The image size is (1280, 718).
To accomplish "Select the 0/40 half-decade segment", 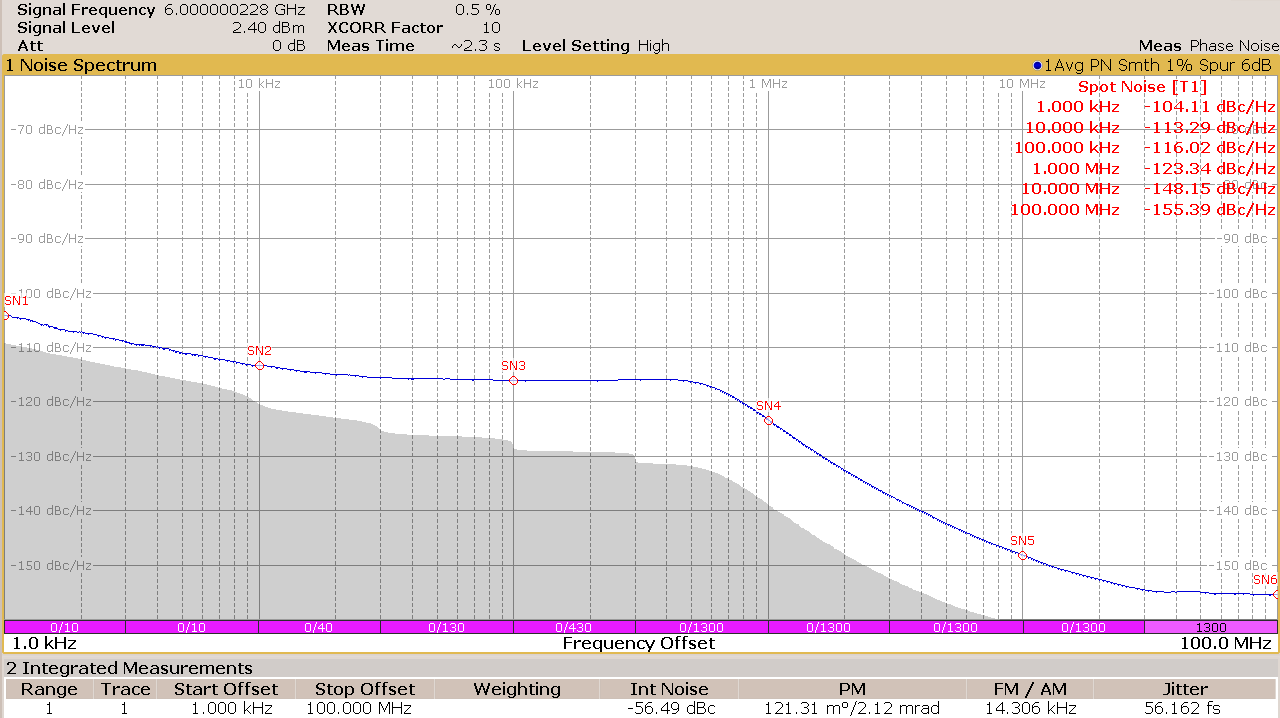I will pyautogui.click(x=318, y=627).
